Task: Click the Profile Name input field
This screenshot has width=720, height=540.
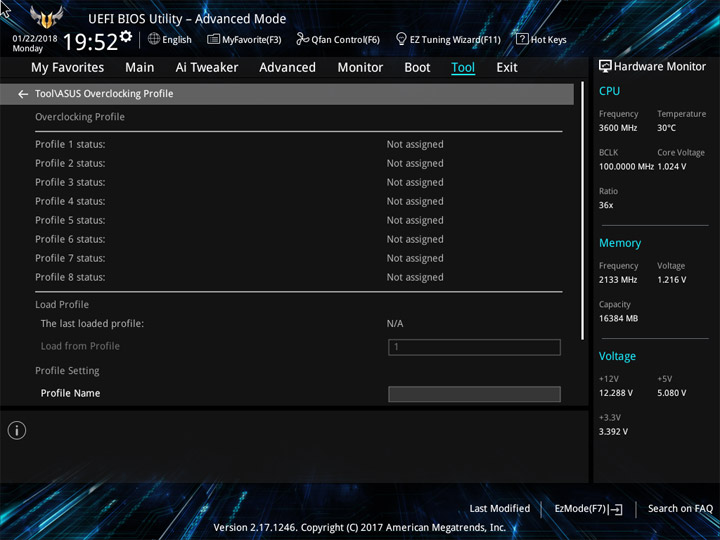Action: tap(474, 394)
